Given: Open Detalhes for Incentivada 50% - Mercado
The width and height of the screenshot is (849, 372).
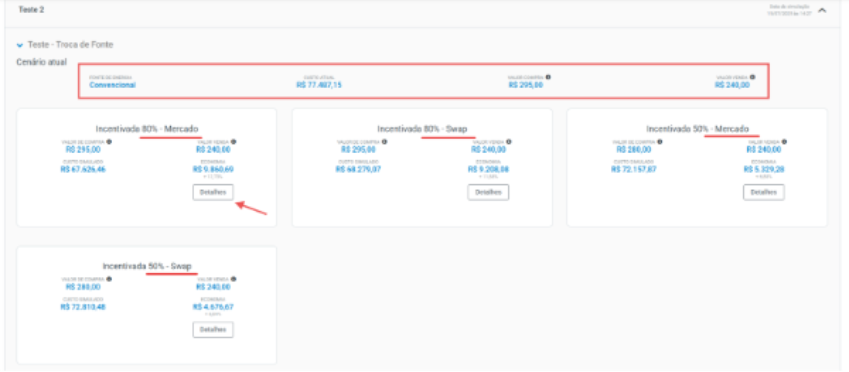Looking at the screenshot, I should tap(763, 192).
